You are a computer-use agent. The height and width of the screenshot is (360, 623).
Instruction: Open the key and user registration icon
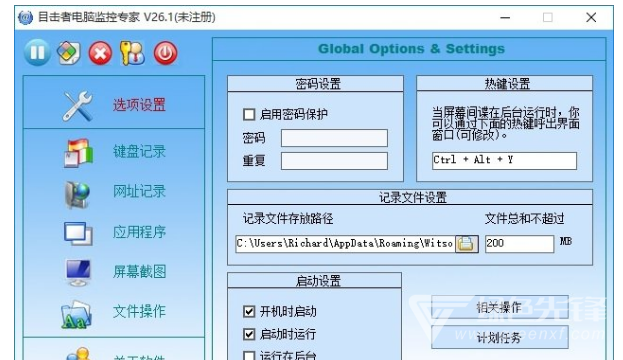click(x=132, y=53)
